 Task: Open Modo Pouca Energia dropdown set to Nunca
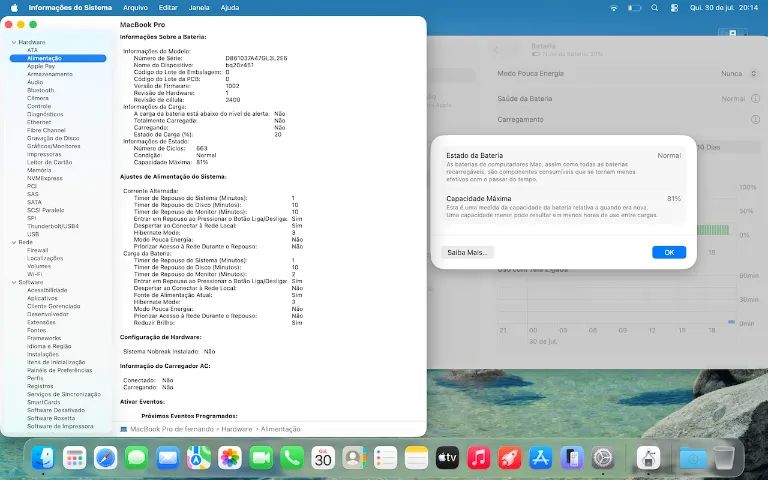pyautogui.click(x=739, y=73)
